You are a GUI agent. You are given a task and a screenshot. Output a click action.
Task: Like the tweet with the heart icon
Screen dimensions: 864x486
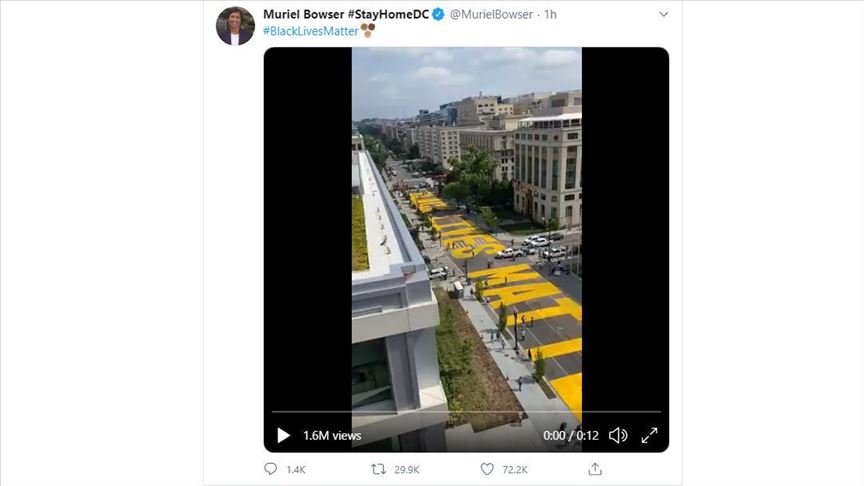pos(487,469)
